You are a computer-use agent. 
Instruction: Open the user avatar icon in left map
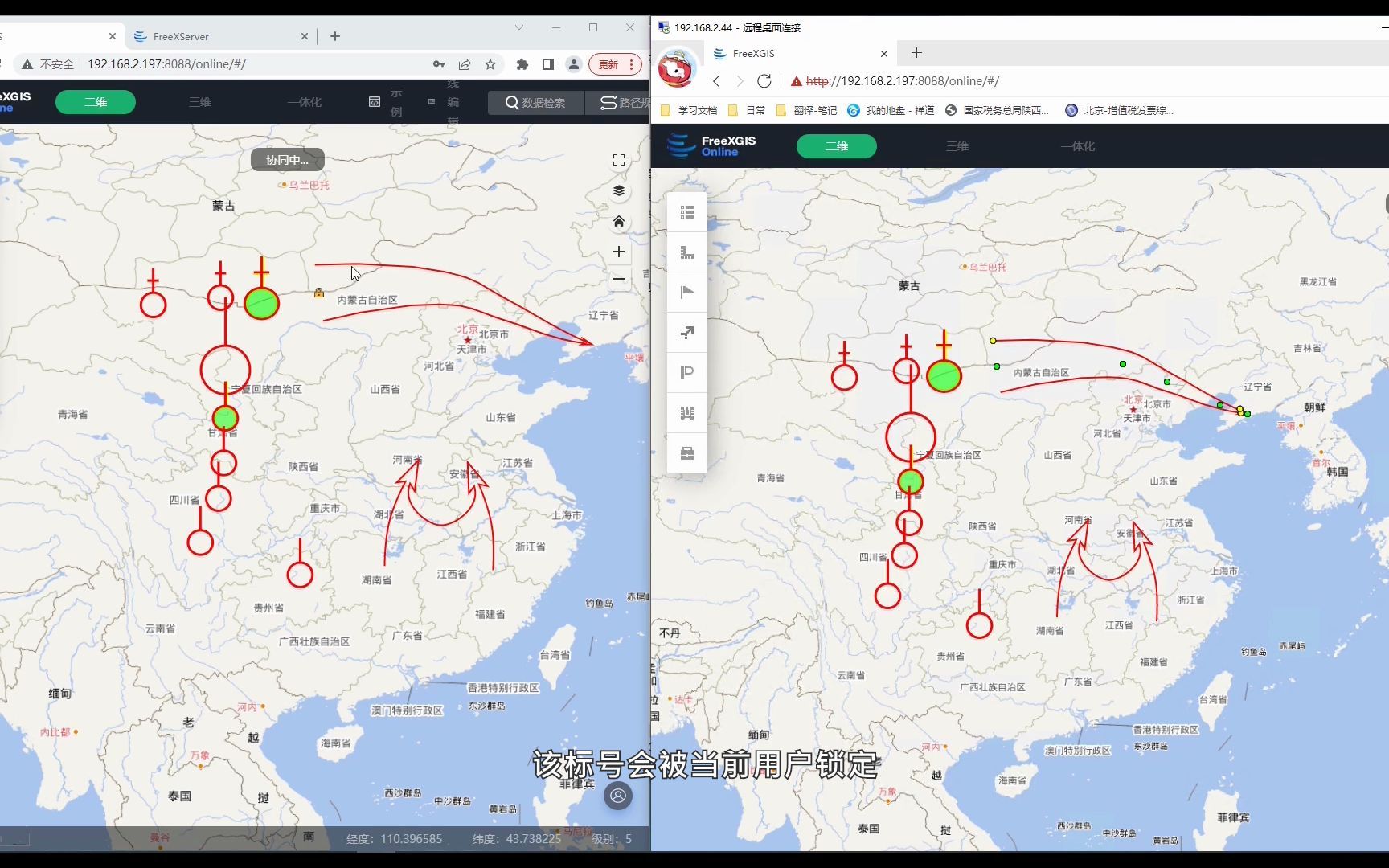pos(618,796)
